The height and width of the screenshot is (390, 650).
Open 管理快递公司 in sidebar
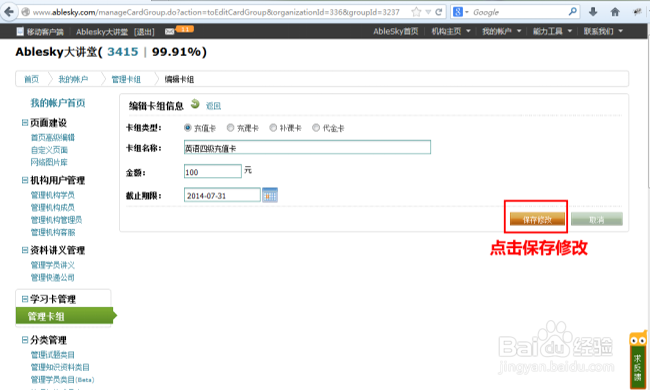53,277
